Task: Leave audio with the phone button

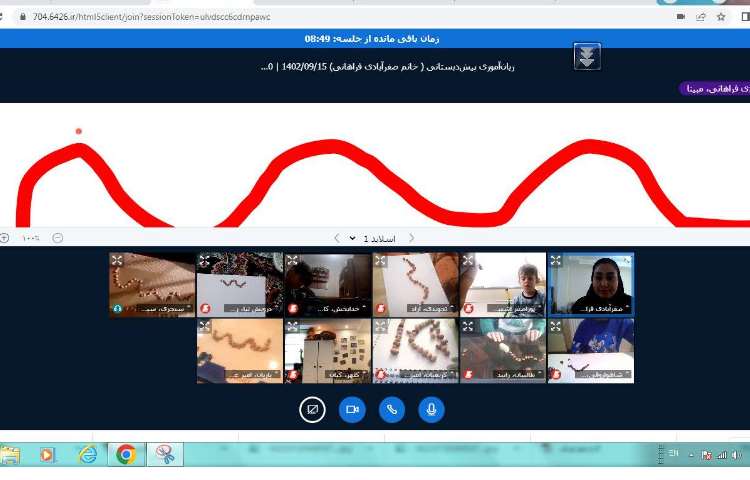Action: click(x=392, y=409)
